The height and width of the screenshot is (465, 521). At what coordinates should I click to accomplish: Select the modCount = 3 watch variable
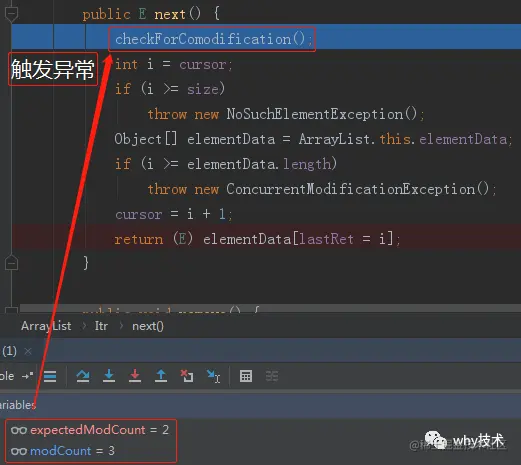pyautogui.click(x=63, y=451)
